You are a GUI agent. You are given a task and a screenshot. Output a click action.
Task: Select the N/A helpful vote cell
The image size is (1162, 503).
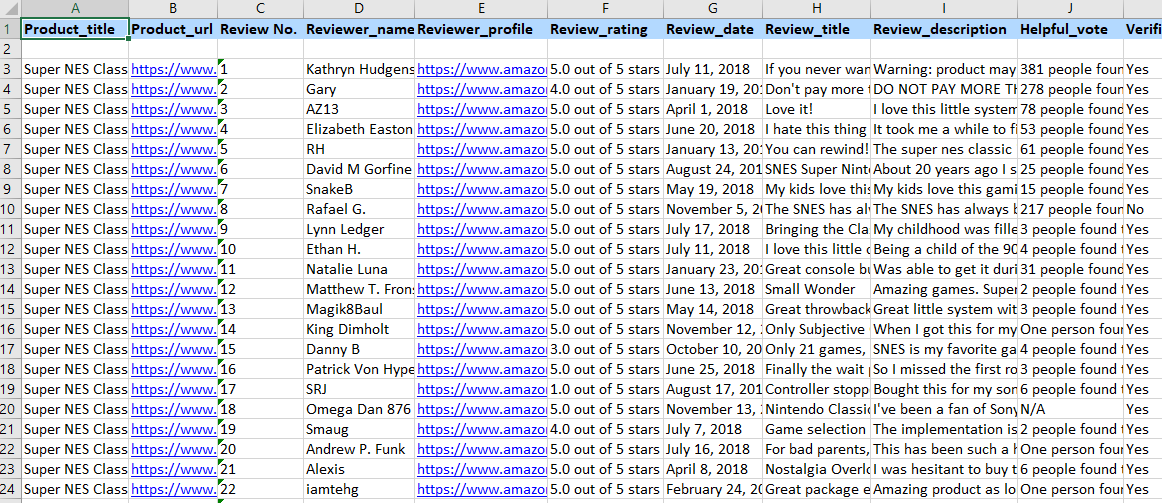click(1070, 409)
